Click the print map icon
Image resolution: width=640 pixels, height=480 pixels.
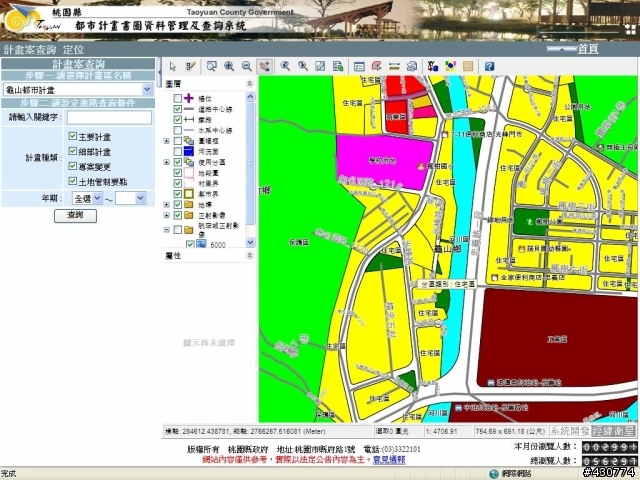[412, 66]
